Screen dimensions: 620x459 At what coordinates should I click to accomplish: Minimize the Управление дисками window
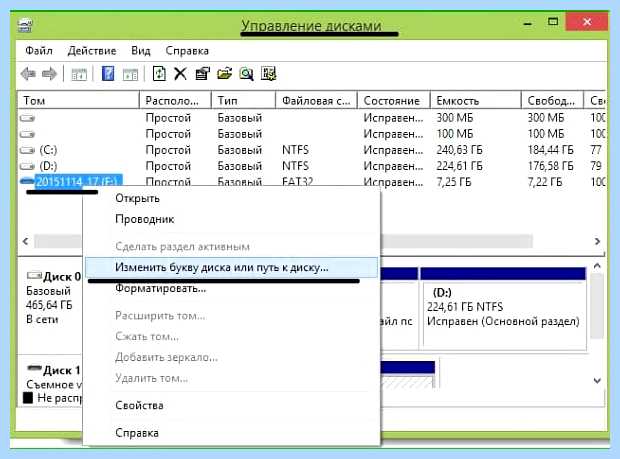coord(527,23)
